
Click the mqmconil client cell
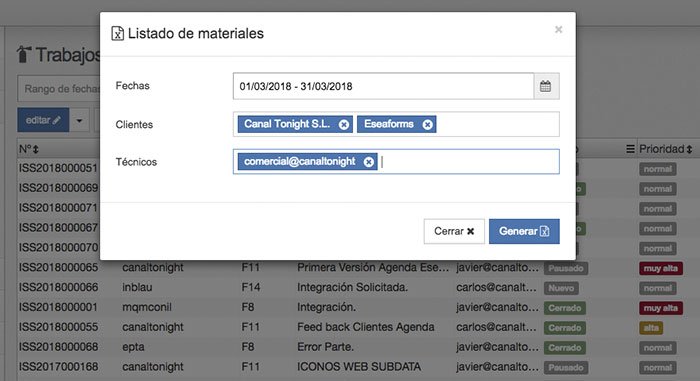(x=147, y=307)
